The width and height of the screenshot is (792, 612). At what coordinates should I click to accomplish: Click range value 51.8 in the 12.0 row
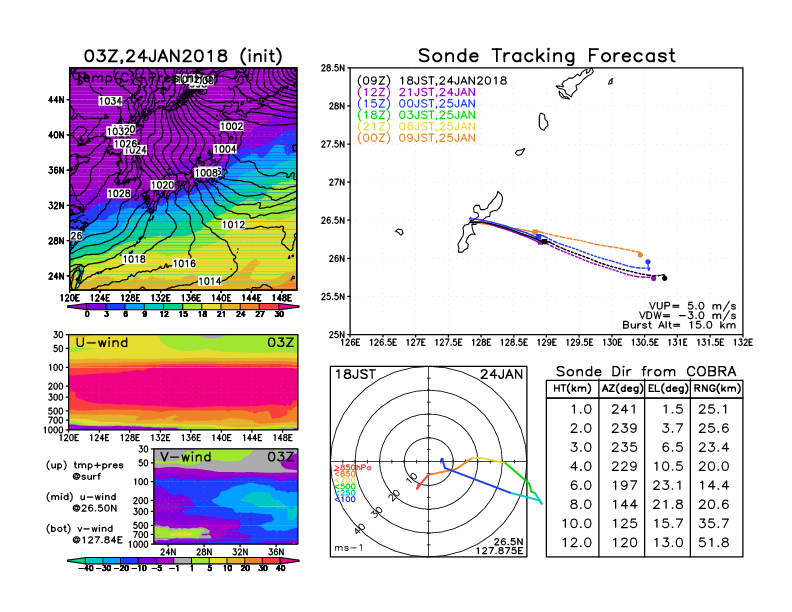[713, 542]
